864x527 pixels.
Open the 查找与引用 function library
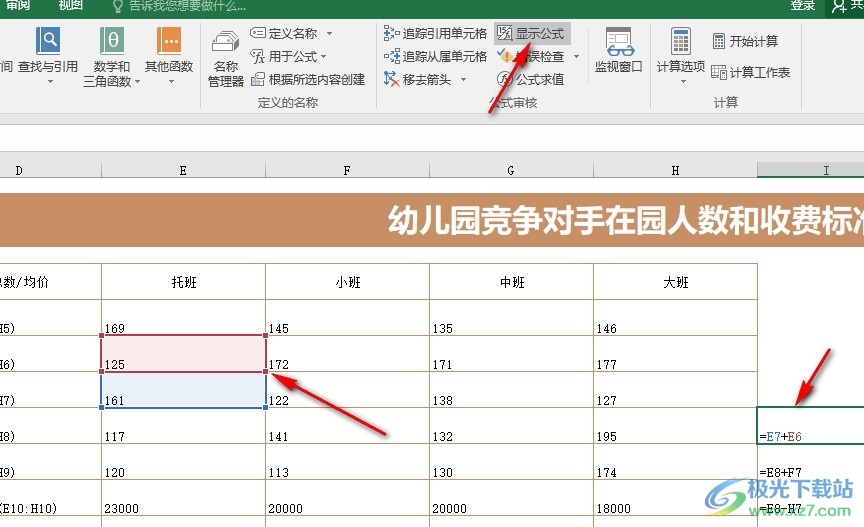pos(48,55)
